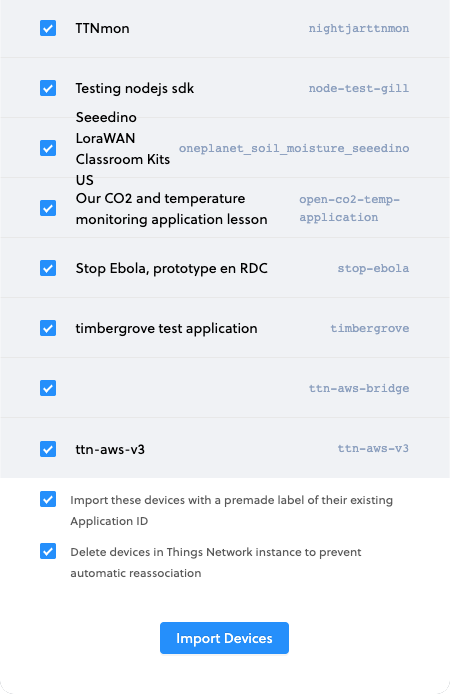Click the ttn-aws-bridge ID label

(x=359, y=389)
